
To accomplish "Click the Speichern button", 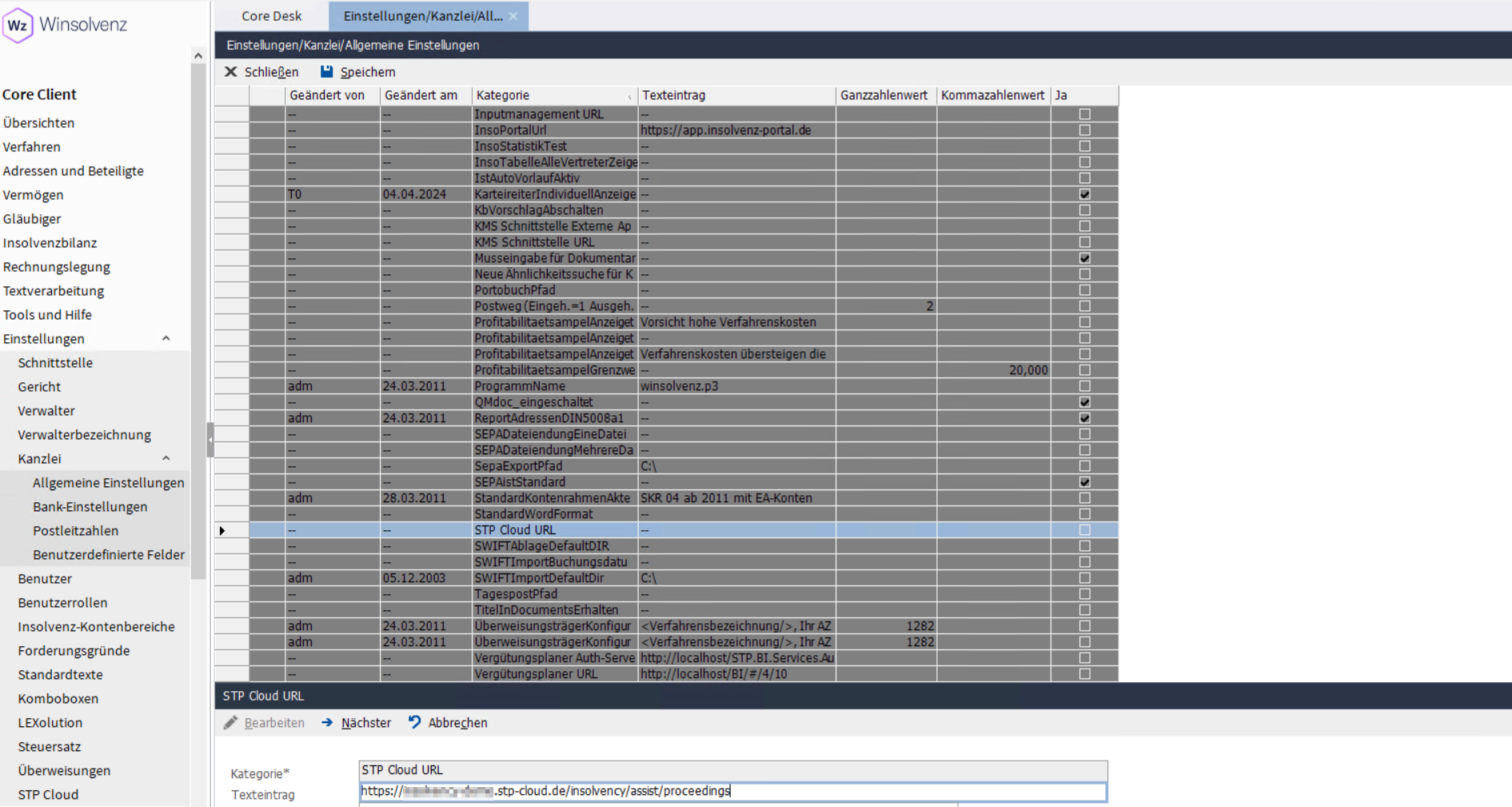I will click(357, 72).
